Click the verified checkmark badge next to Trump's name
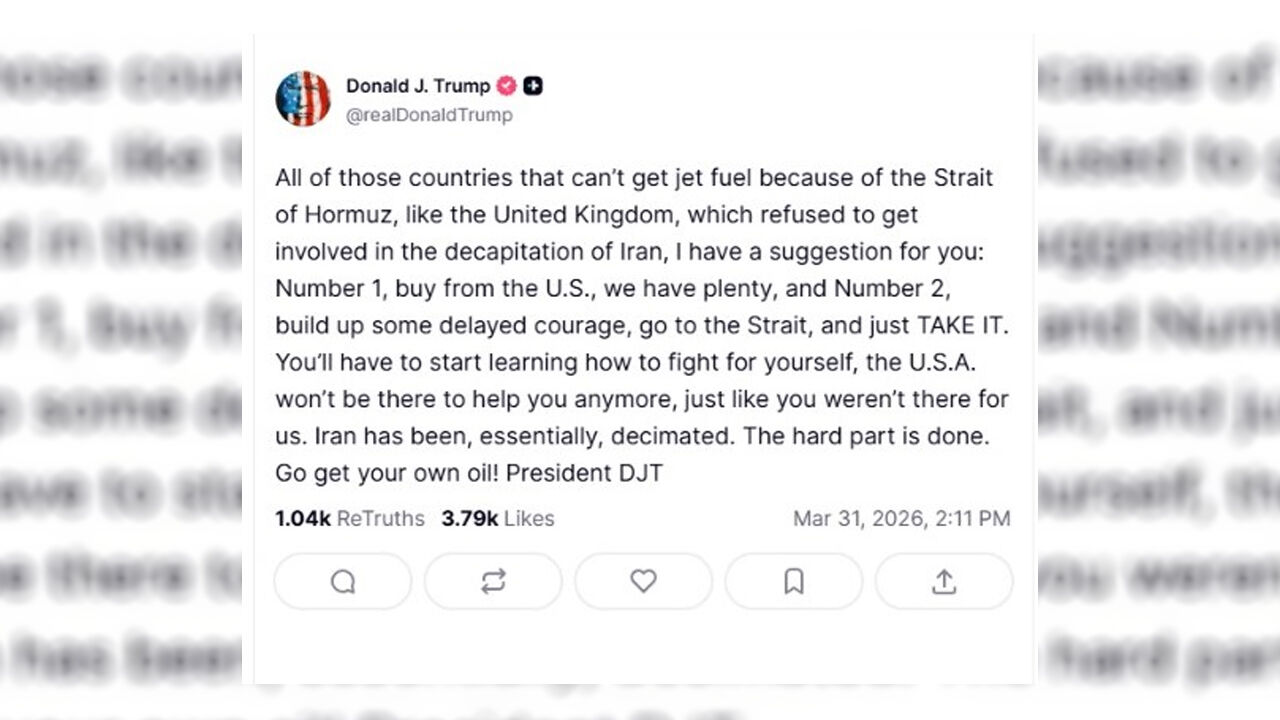The width and height of the screenshot is (1280, 720). [x=505, y=86]
